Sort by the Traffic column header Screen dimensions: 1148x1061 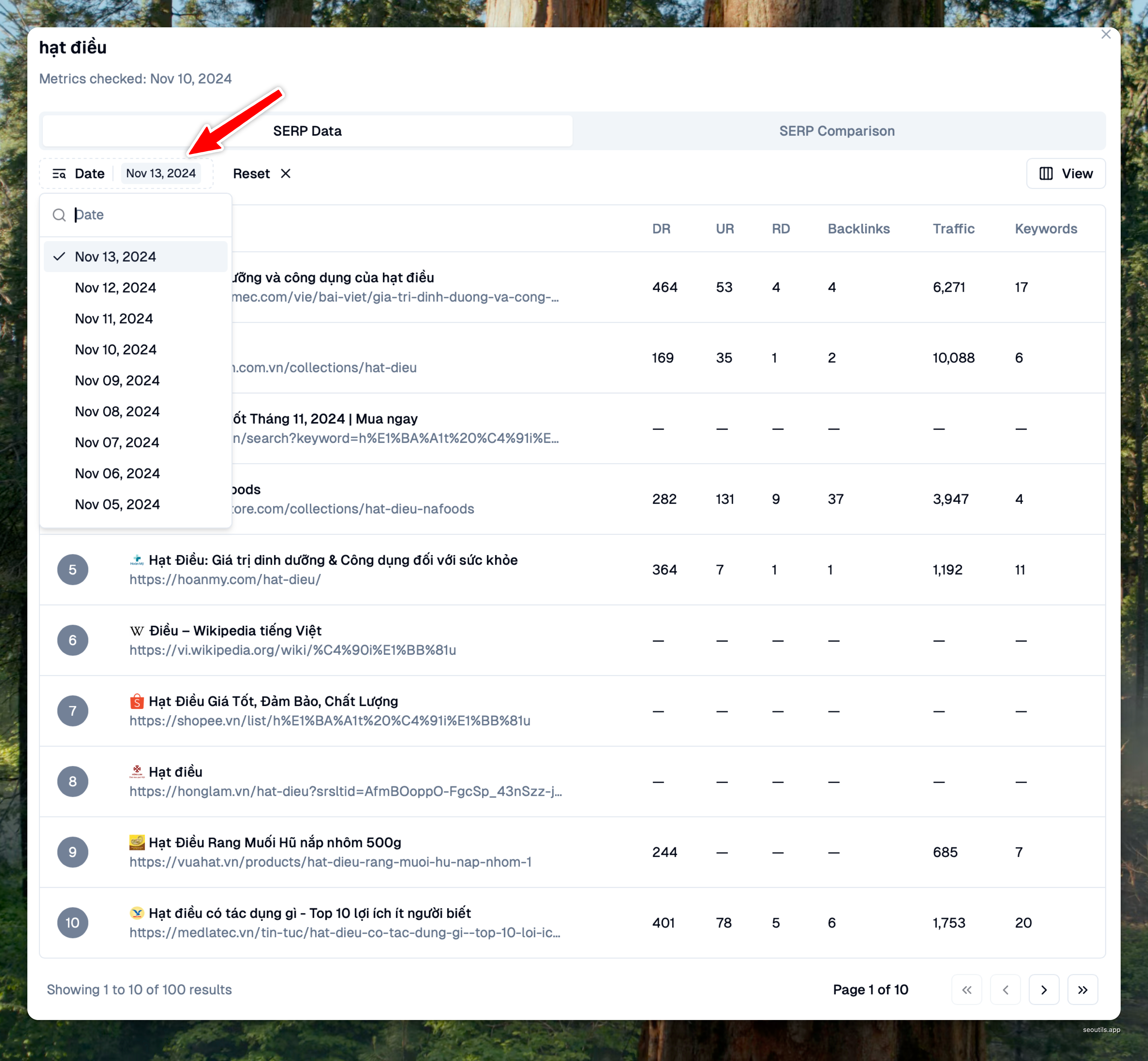(x=953, y=228)
